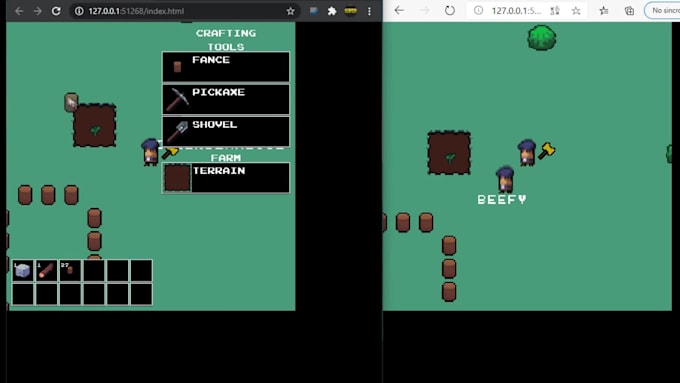This screenshot has width=680, height=383.
Task: View site info icon in the left browser
Action: (x=79, y=11)
